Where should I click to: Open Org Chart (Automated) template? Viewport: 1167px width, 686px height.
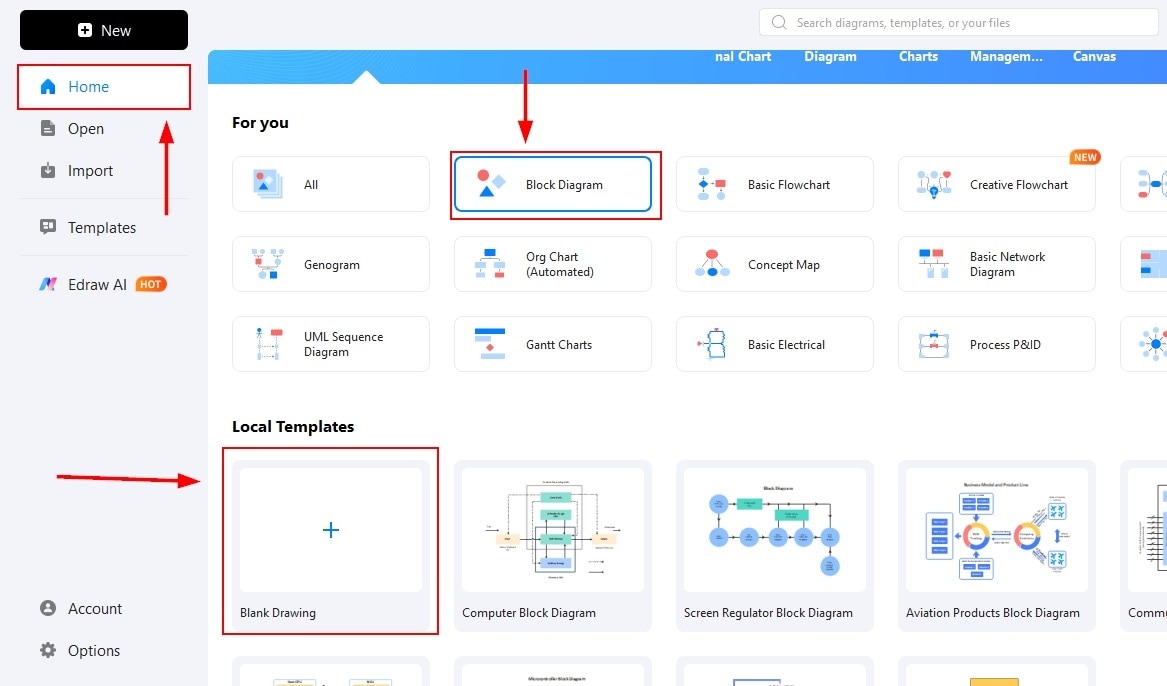[552, 263]
